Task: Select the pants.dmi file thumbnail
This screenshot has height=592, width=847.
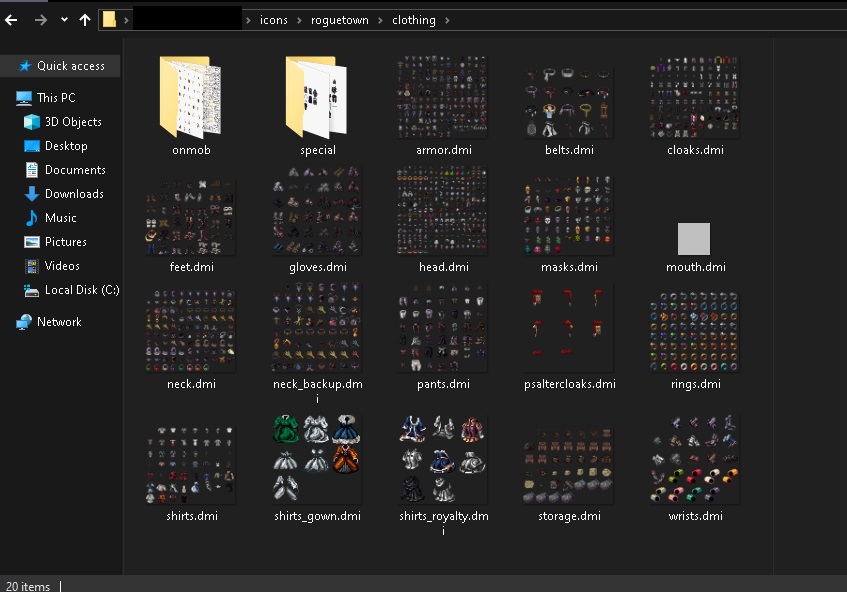Action: click(442, 327)
